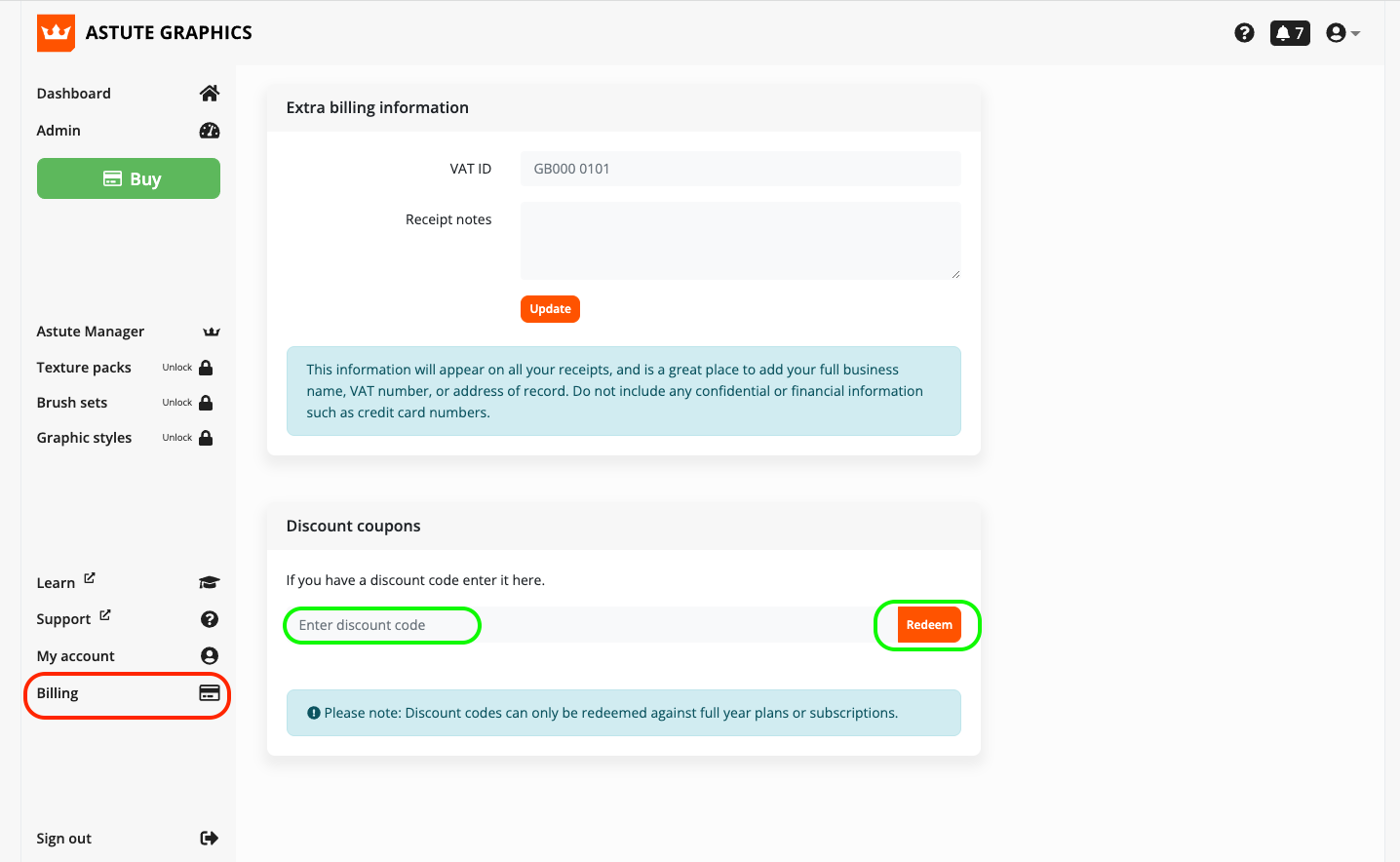Focus the VAT ID field
The height and width of the screenshot is (862, 1400).
740,169
